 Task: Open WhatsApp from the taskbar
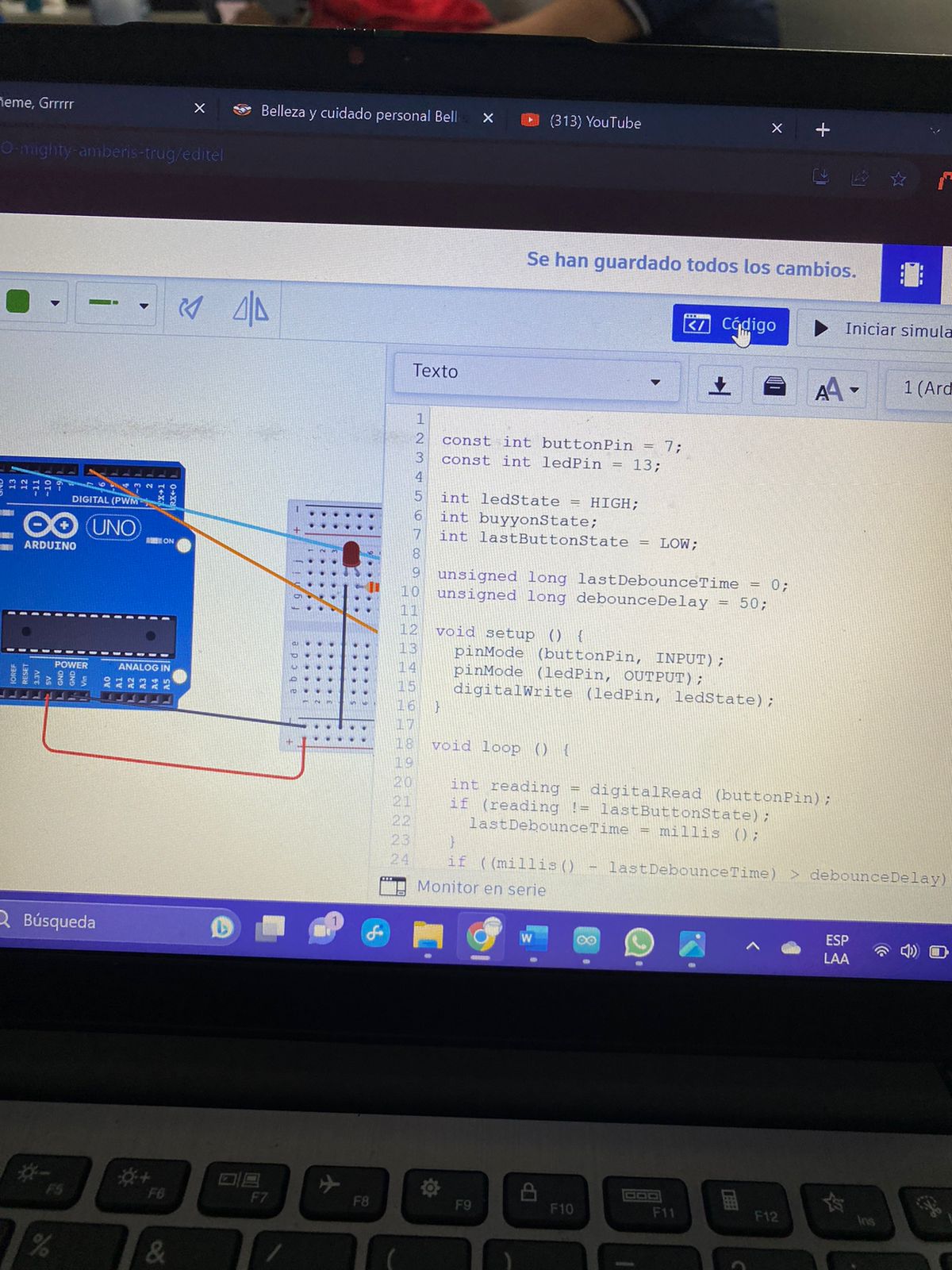pos(639,942)
